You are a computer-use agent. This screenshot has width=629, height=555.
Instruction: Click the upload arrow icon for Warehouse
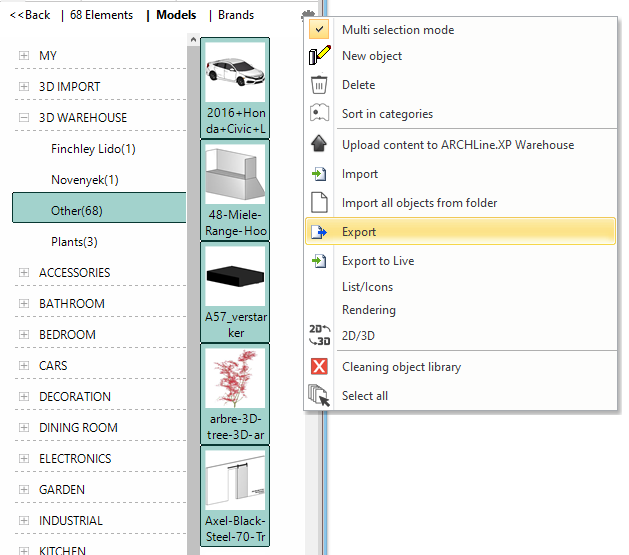point(319,144)
